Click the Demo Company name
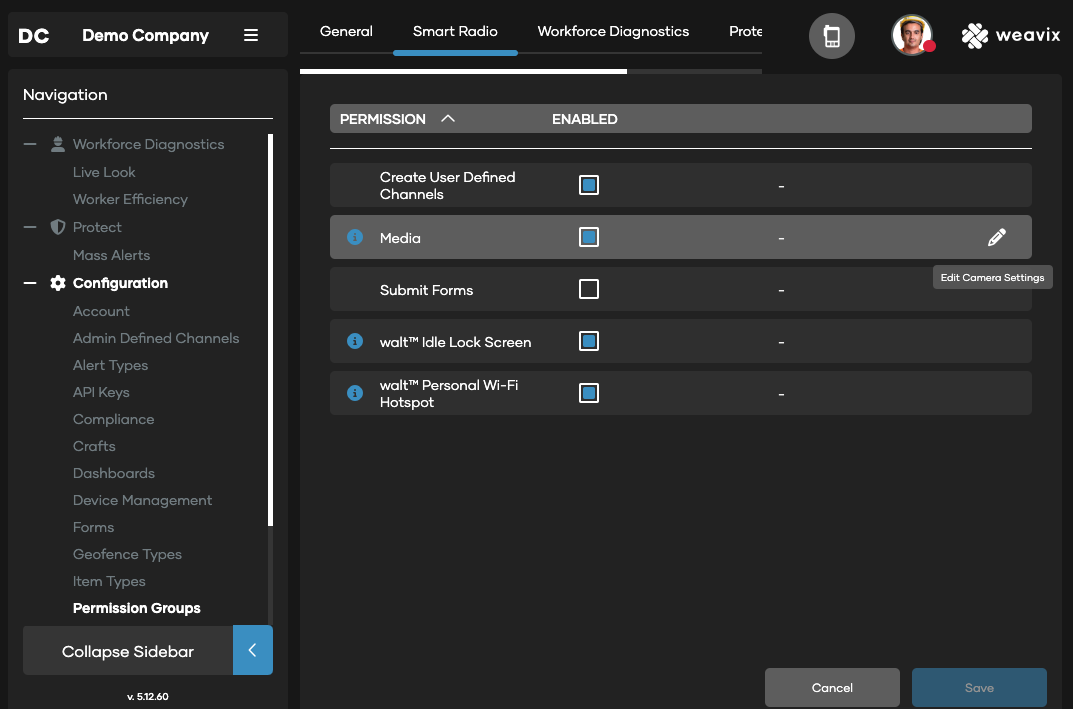Screen dimensions: 1073x709 click(x=145, y=36)
